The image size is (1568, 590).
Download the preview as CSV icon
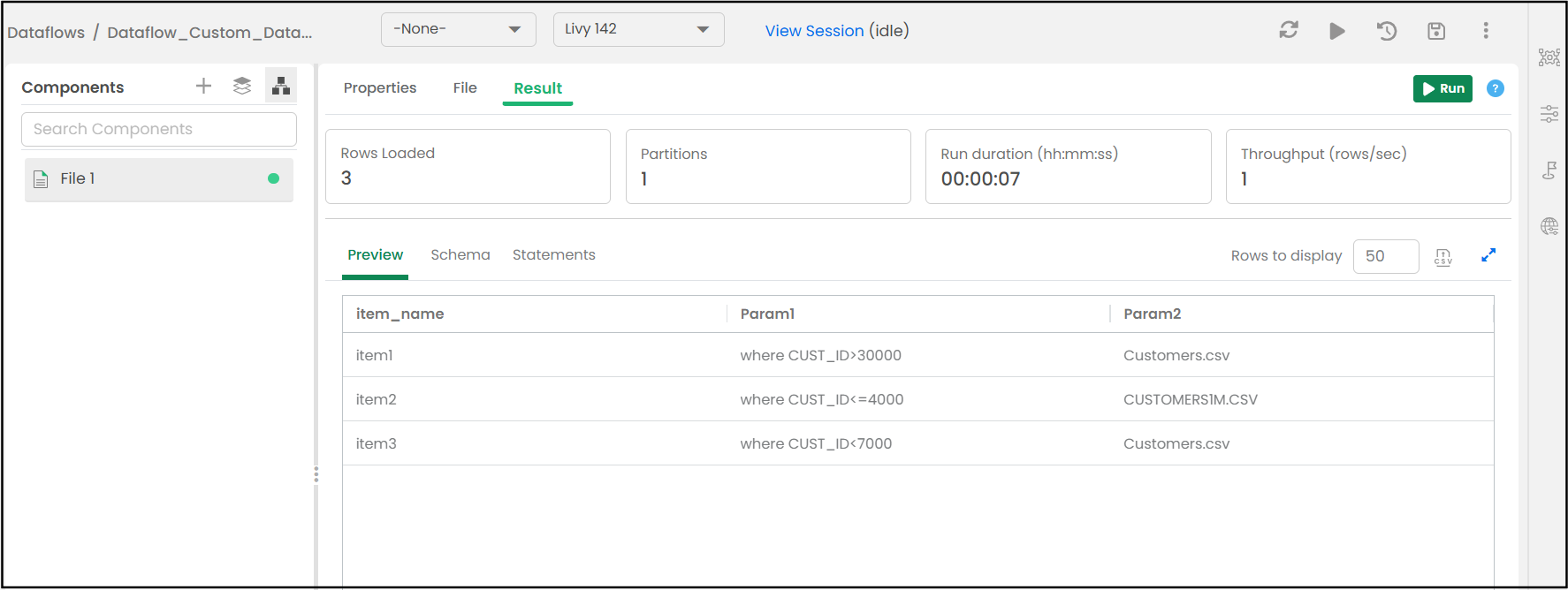1443,256
